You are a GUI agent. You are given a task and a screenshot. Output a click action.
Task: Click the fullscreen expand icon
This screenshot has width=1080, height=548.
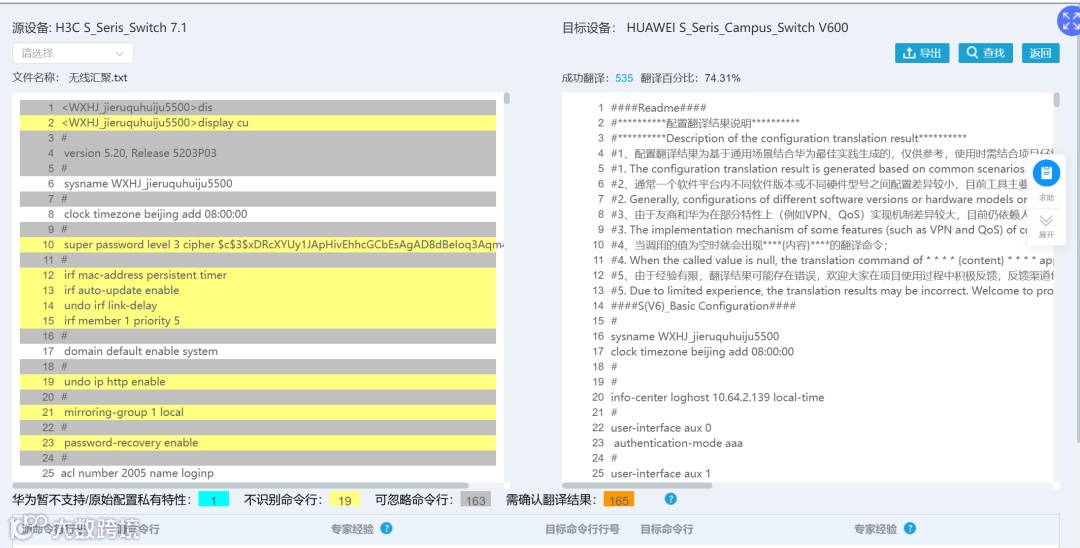(x=1070, y=21)
